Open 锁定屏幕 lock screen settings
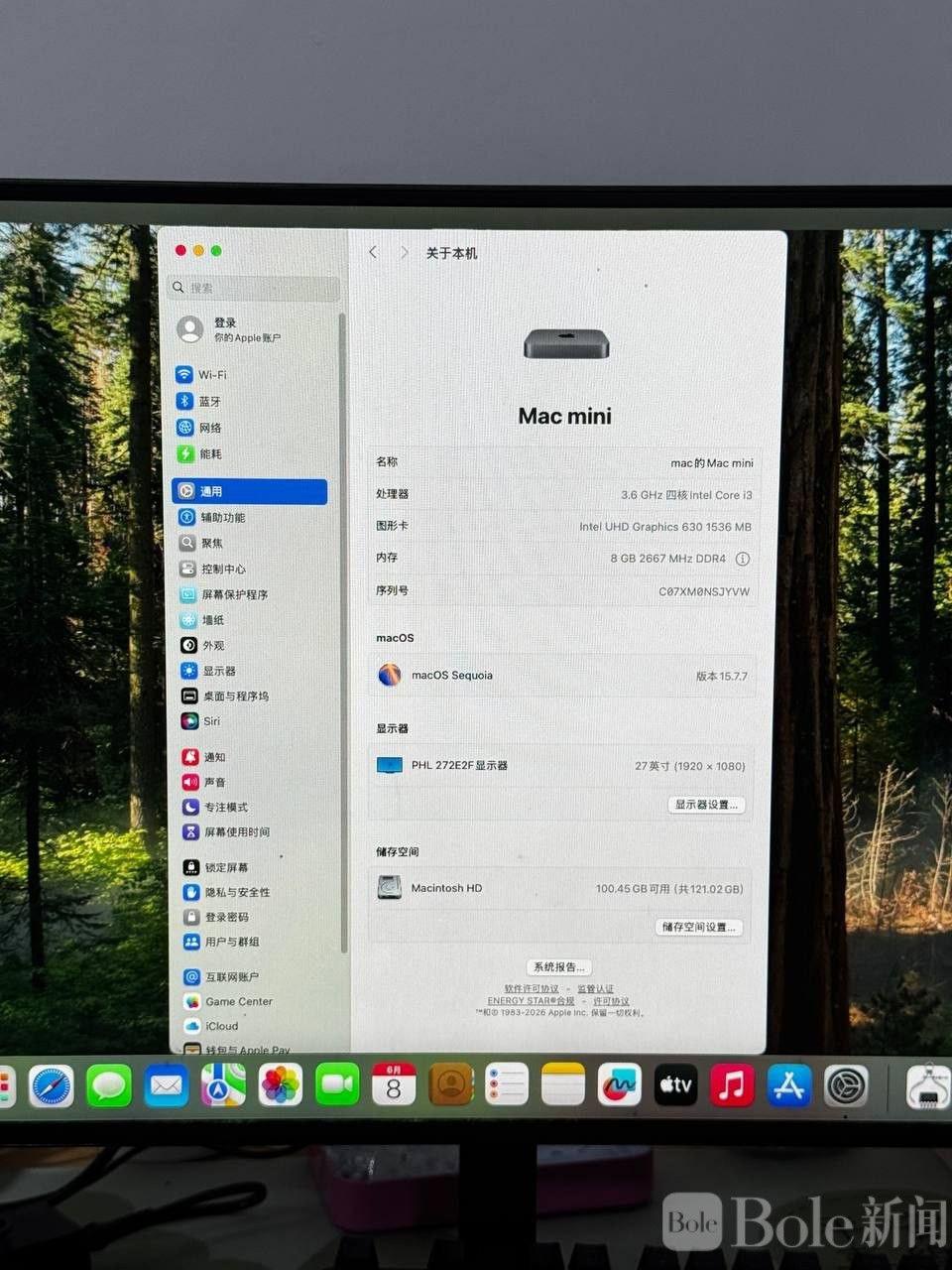The image size is (952, 1270). coord(217,867)
